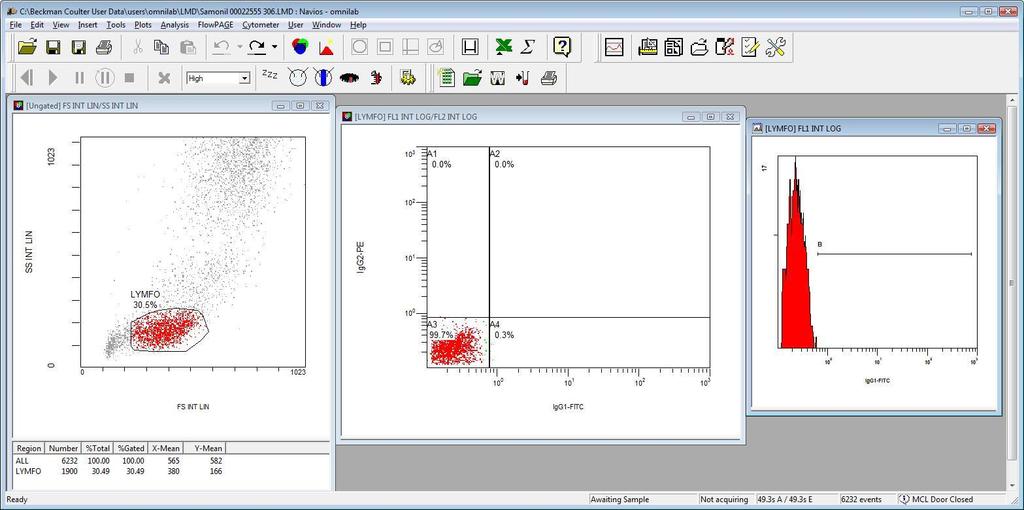Open the Analysis menu
Screen dimensions: 1024x510
tap(174, 25)
